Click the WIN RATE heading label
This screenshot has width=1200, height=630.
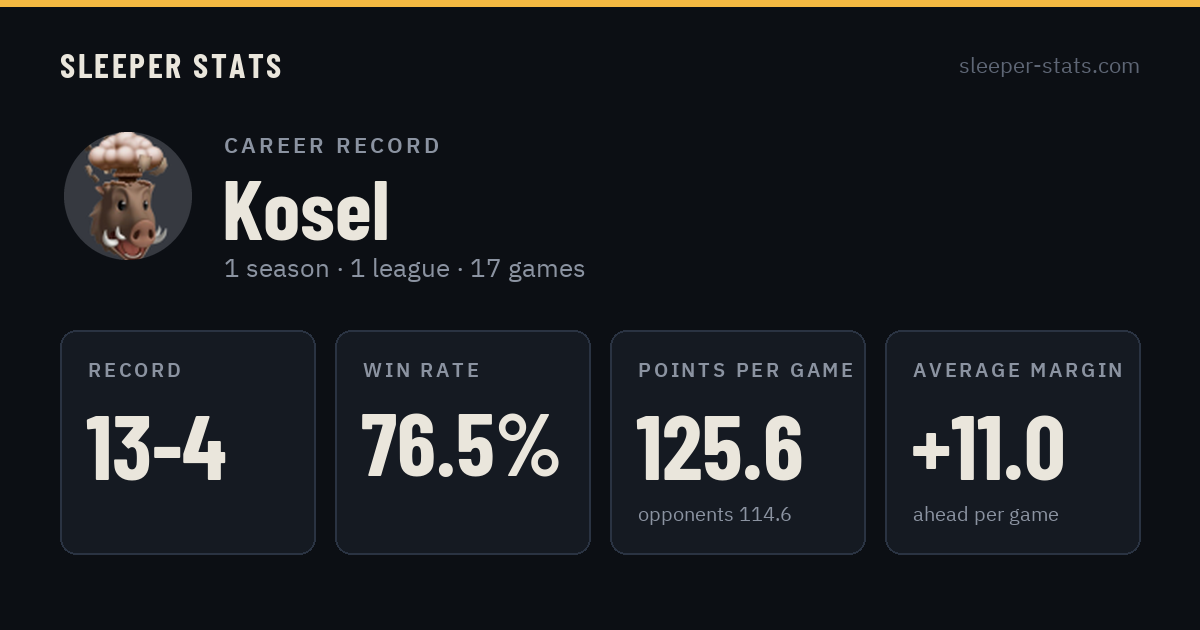(421, 371)
